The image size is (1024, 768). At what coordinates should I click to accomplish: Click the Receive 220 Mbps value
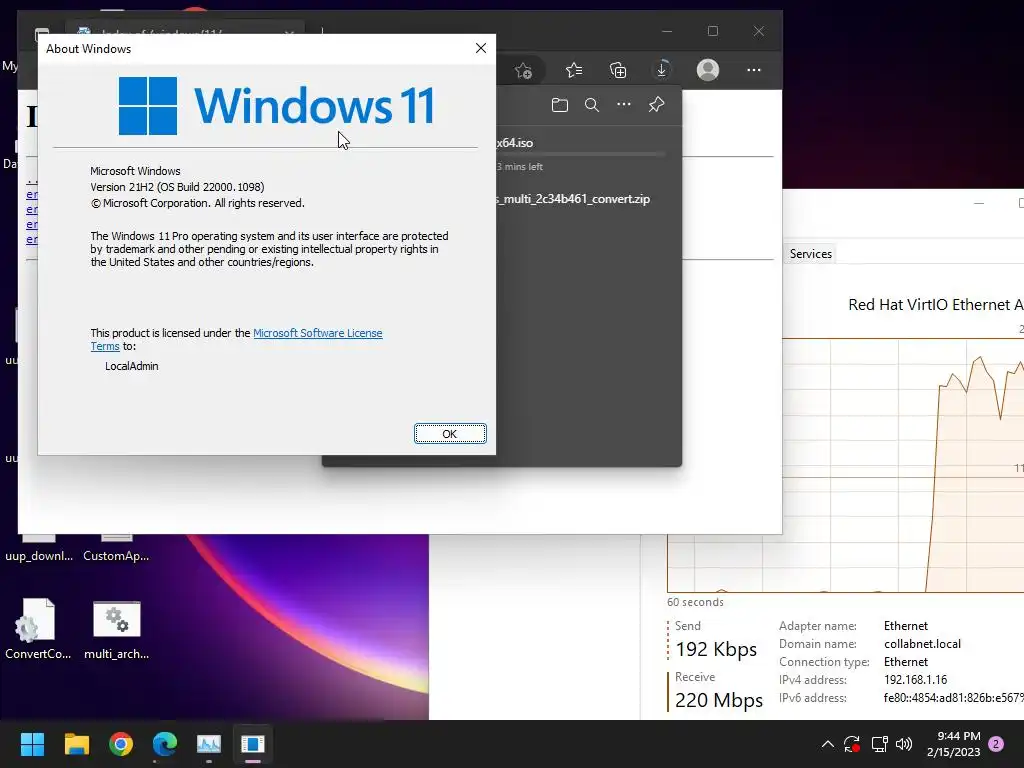click(719, 700)
